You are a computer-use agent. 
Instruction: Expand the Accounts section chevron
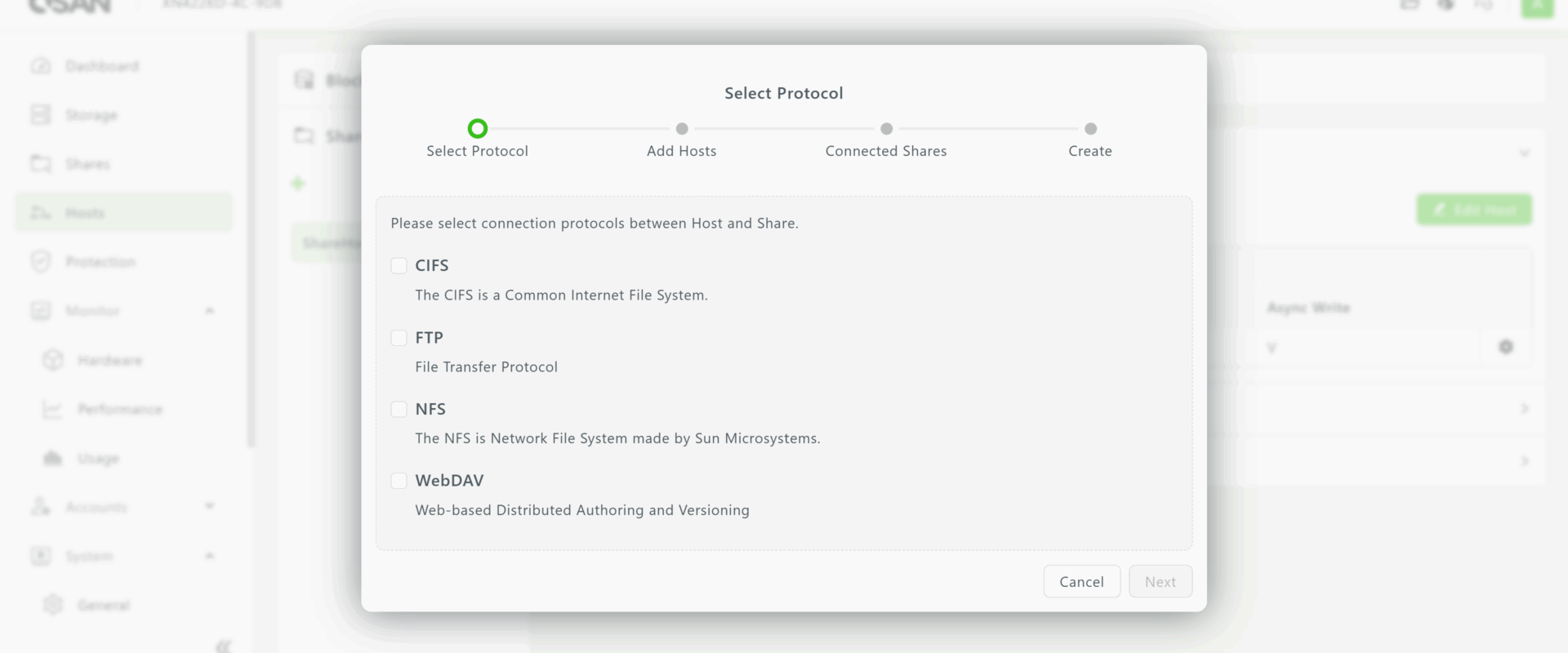click(210, 507)
